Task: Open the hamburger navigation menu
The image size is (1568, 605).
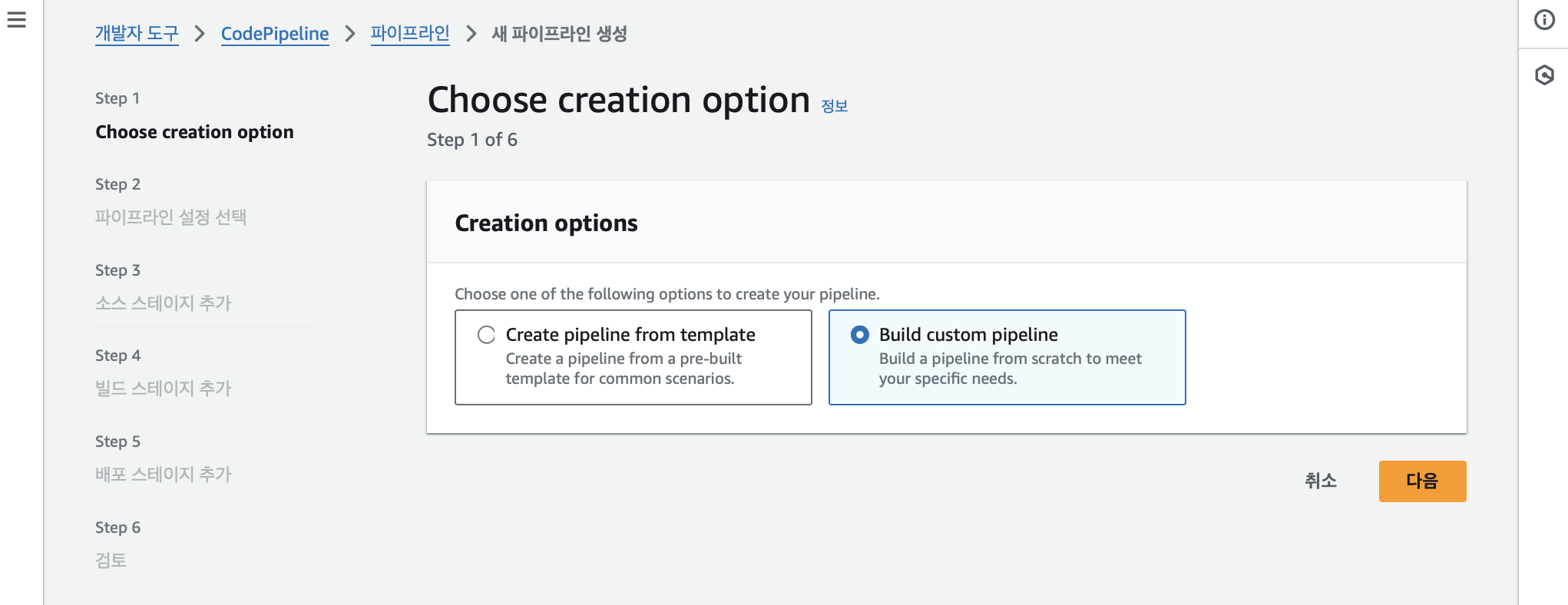Action: point(16,20)
